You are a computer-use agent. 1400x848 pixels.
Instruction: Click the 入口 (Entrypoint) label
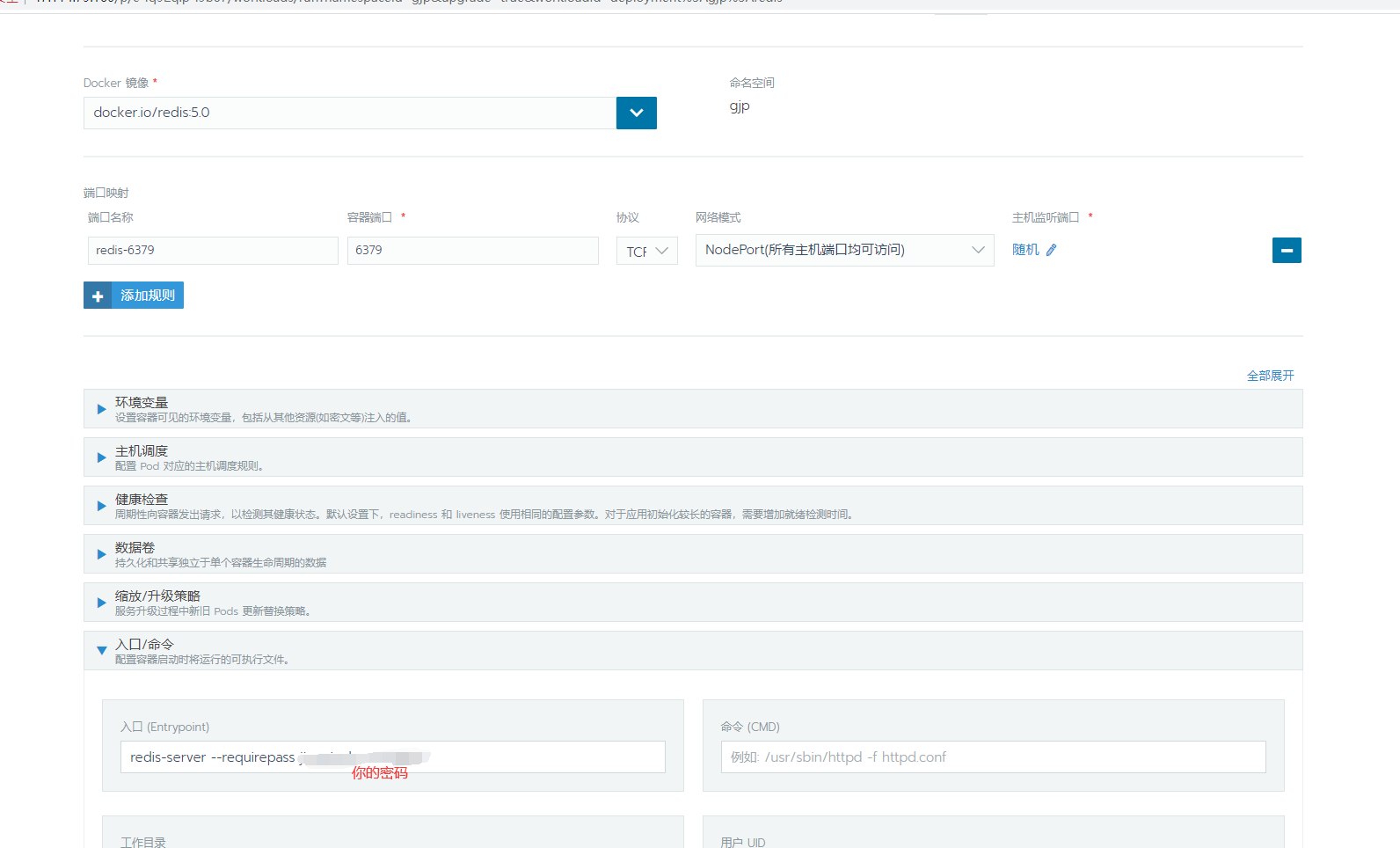point(165,727)
